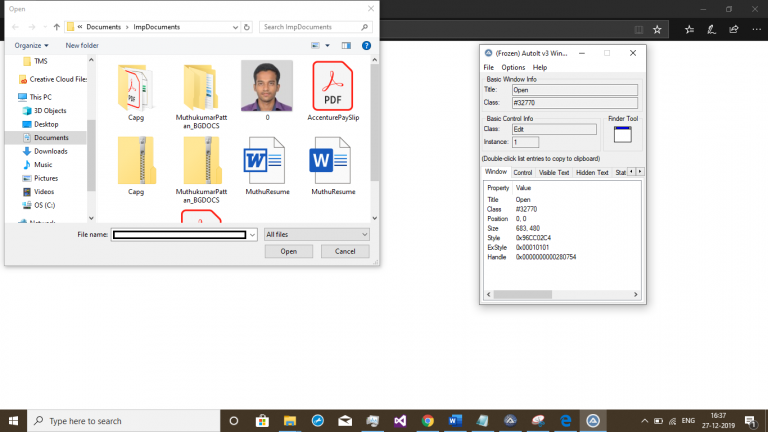This screenshot has width=768, height=432.
Task: Expand the Organize menu dropdown
Action: (x=31, y=46)
